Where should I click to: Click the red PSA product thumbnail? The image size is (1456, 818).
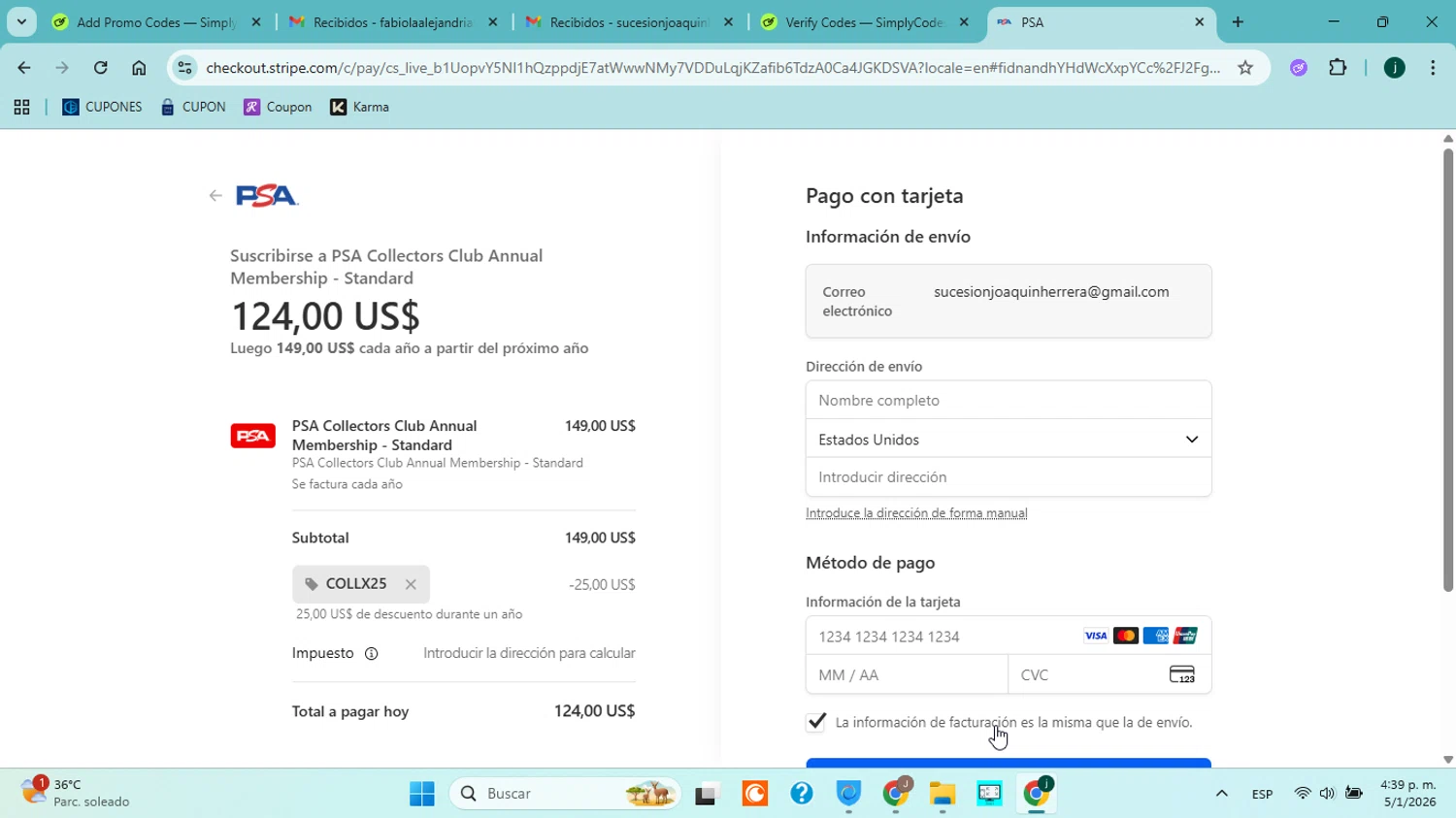tap(252, 436)
